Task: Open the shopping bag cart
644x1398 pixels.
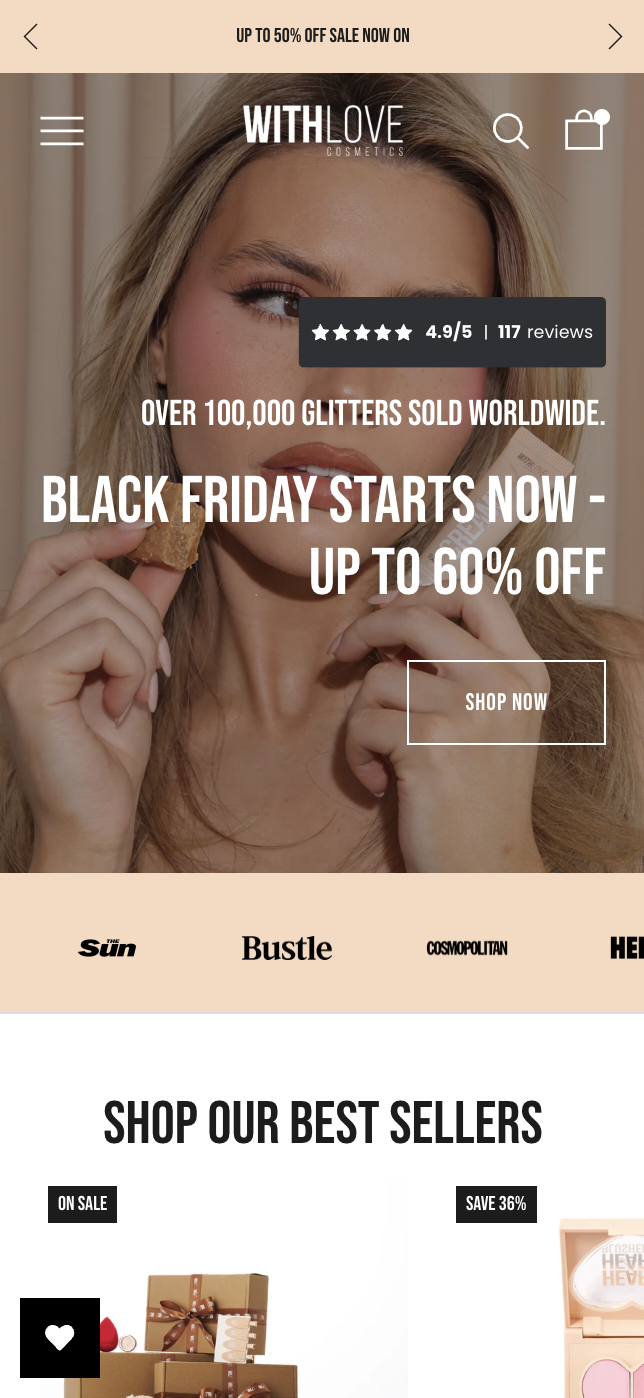Action: pos(586,130)
